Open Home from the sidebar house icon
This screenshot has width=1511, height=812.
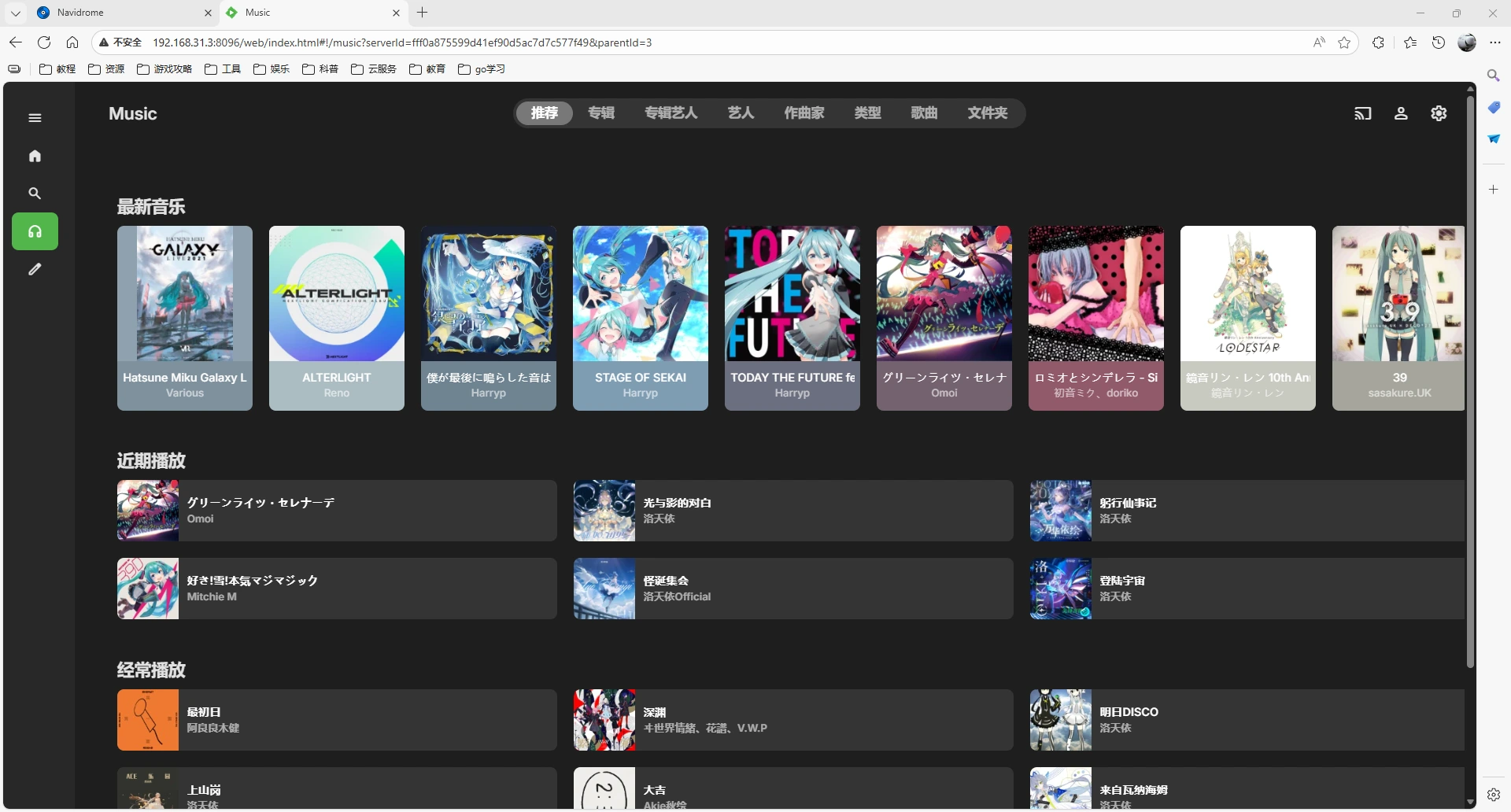pos(35,155)
